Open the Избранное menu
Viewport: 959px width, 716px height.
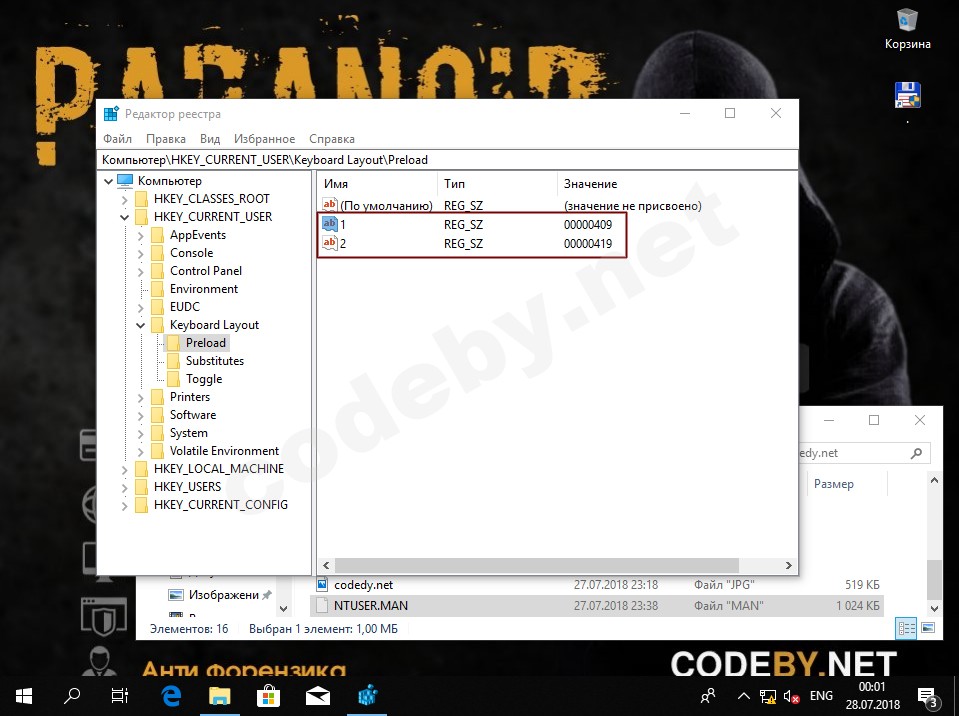point(264,139)
